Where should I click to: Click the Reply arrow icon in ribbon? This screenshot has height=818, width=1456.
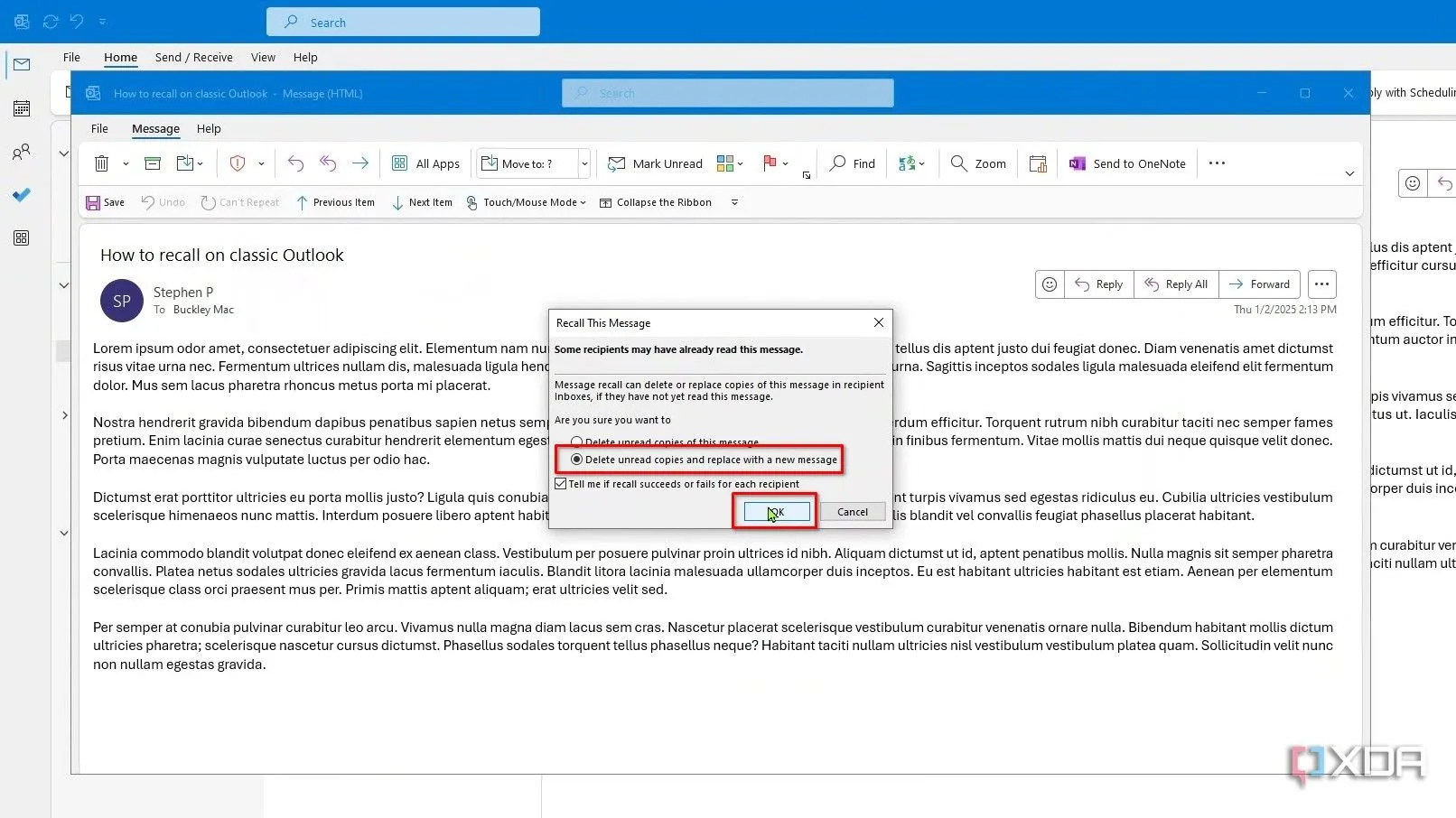coord(295,163)
